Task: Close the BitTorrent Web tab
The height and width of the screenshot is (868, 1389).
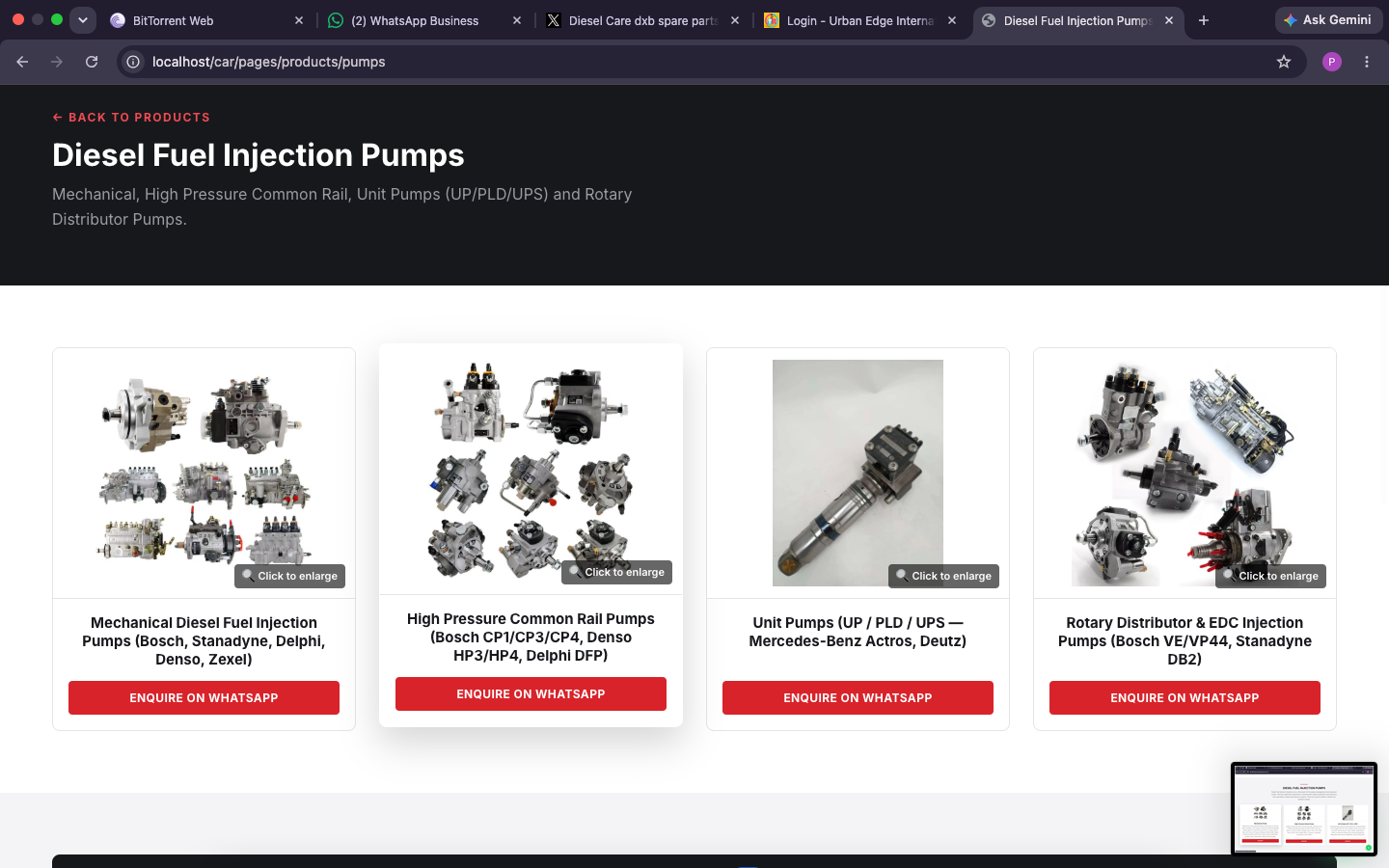Action: (x=299, y=20)
